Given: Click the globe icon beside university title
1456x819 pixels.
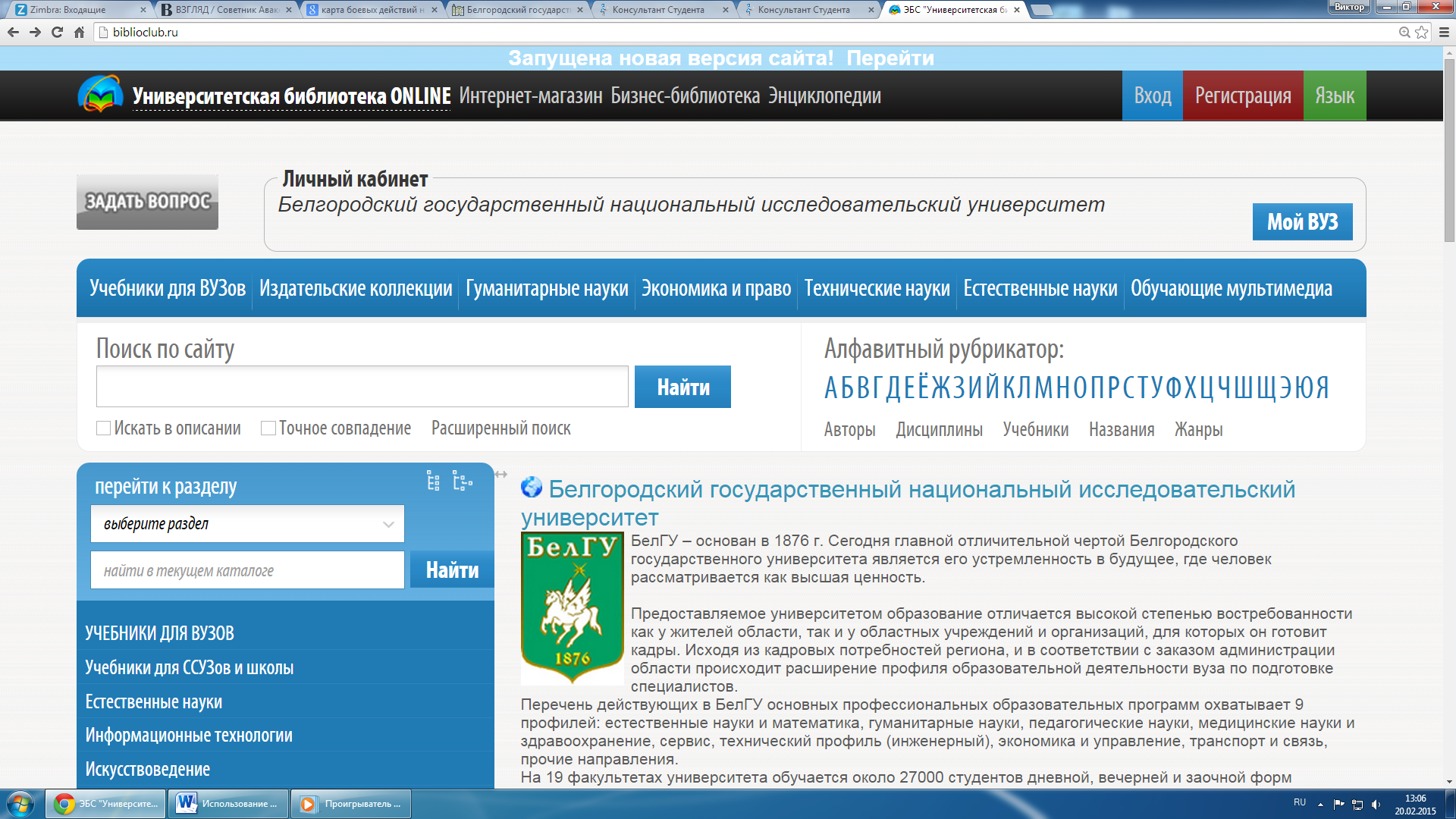Looking at the screenshot, I should coord(532,488).
